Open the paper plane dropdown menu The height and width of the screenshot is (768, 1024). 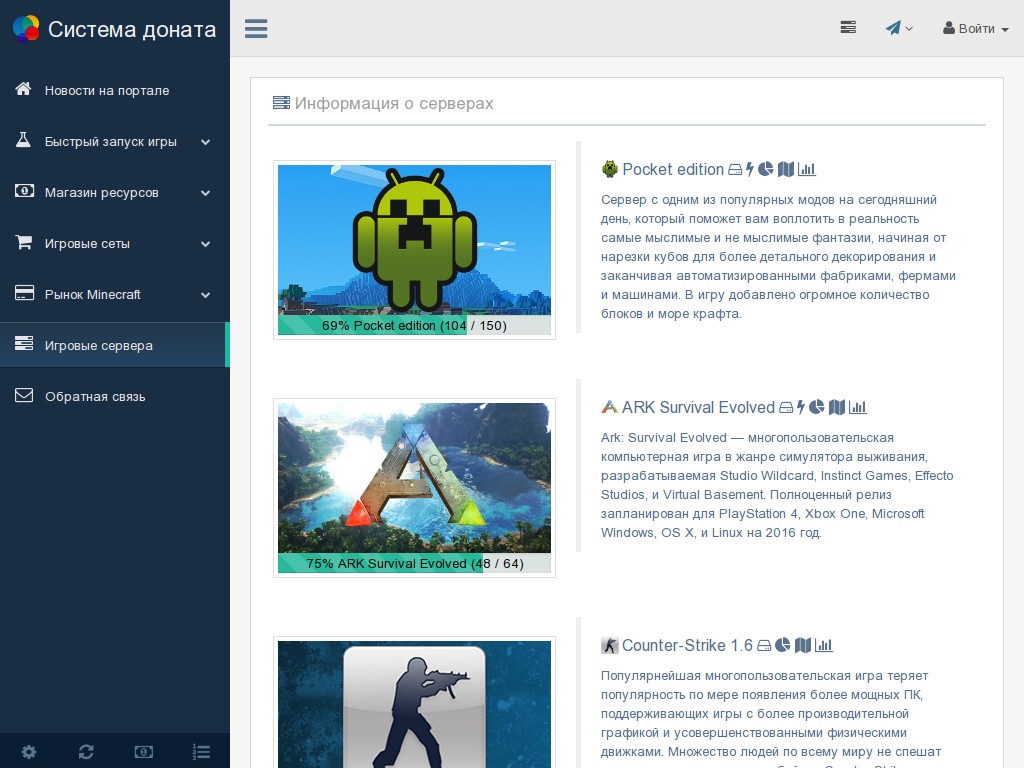[x=899, y=28]
